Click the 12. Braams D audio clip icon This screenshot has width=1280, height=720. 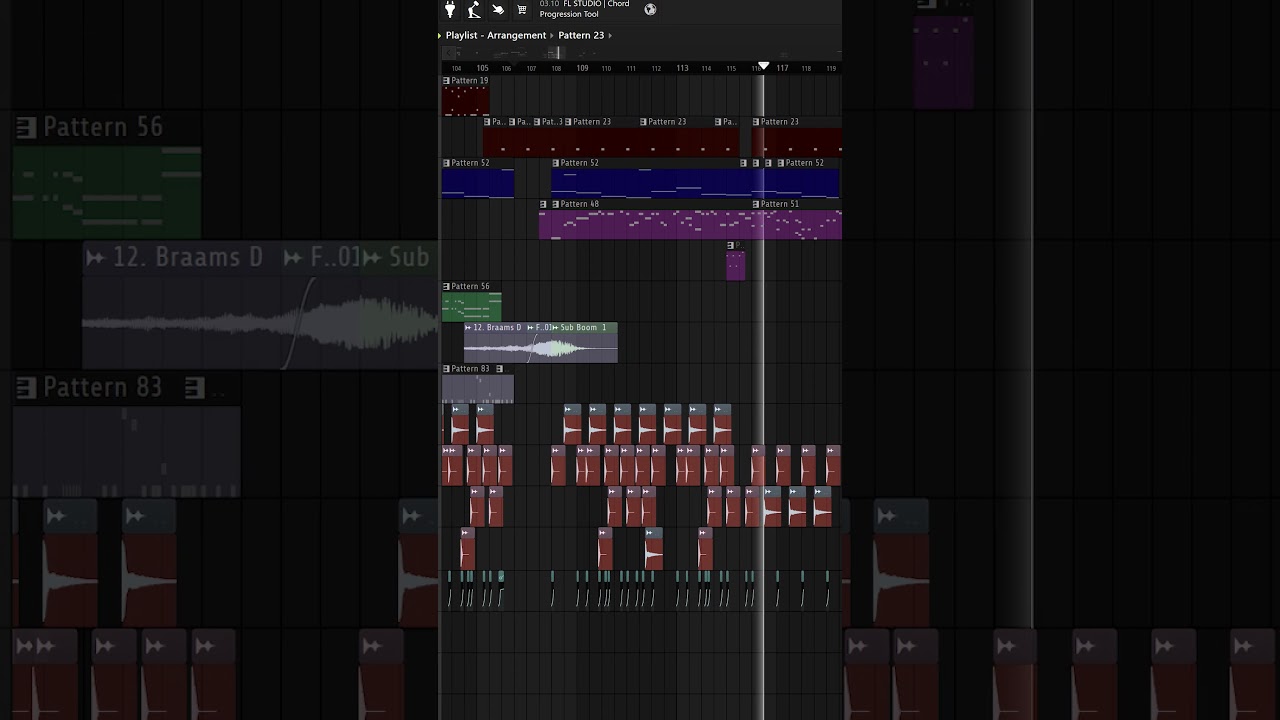468,328
